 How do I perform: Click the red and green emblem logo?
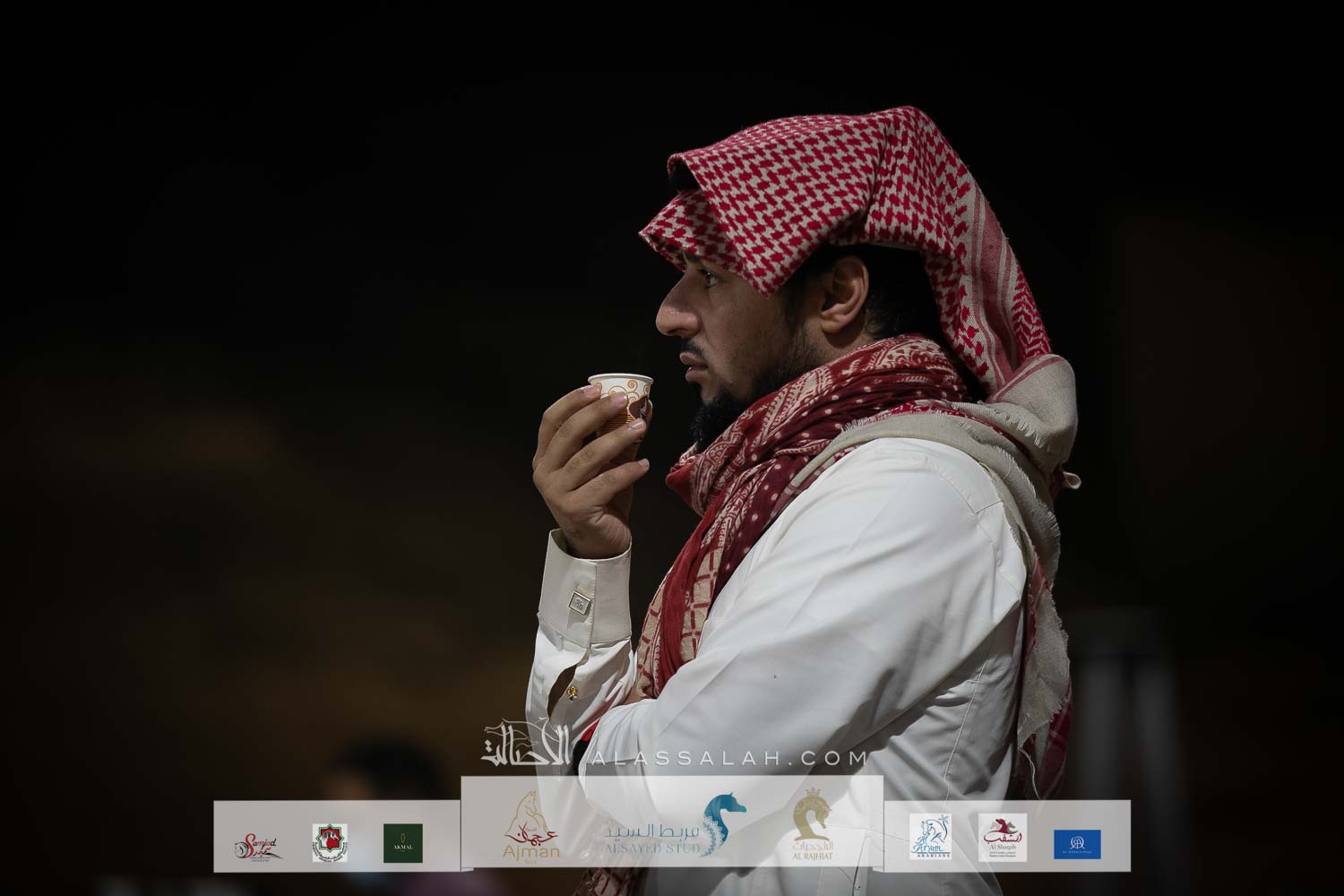click(x=330, y=843)
